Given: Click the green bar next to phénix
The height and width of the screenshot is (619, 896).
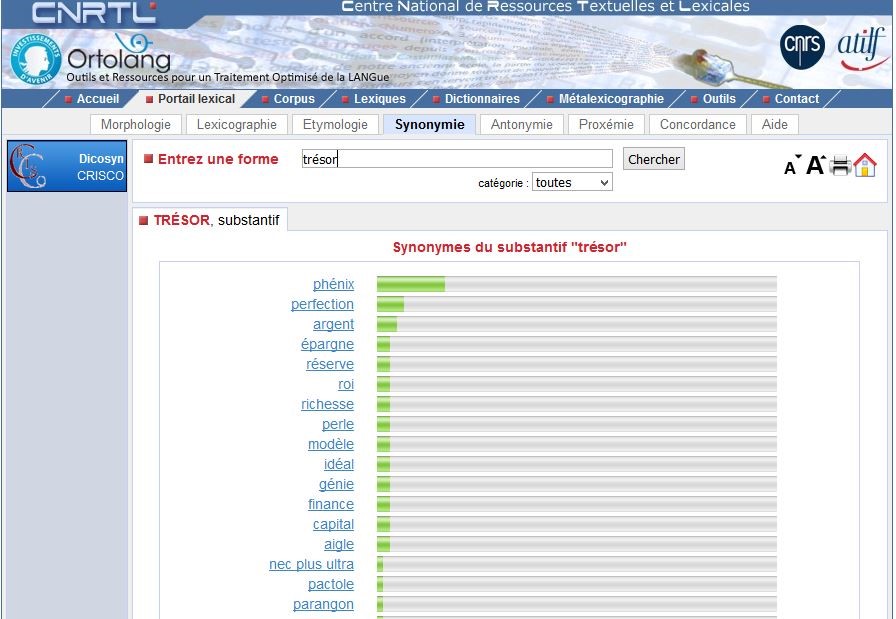Looking at the screenshot, I should point(411,285).
